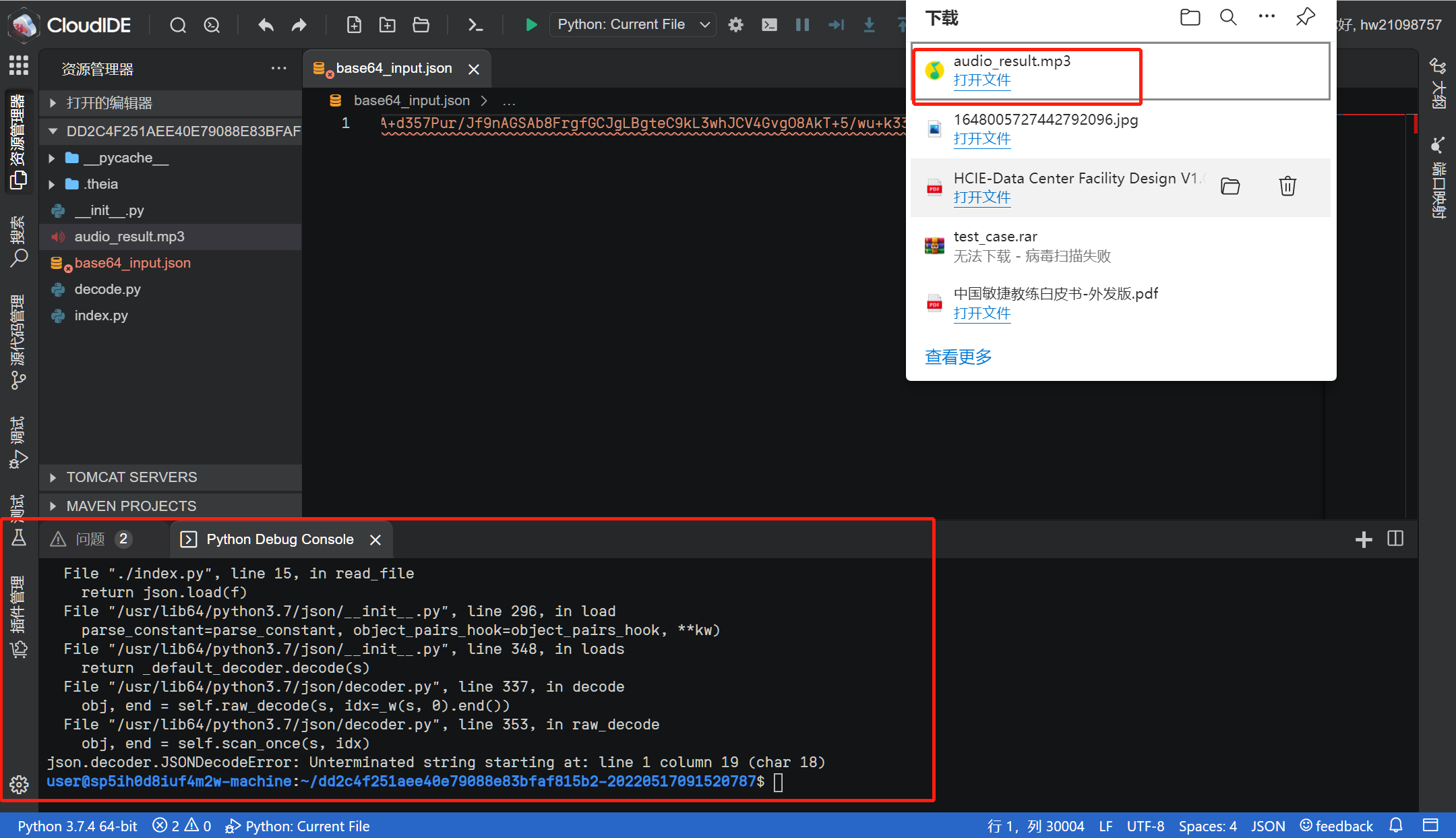This screenshot has height=838, width=1456.
Task: Click the JSON language mode in status bar
Action: [x=1267, y=826]
